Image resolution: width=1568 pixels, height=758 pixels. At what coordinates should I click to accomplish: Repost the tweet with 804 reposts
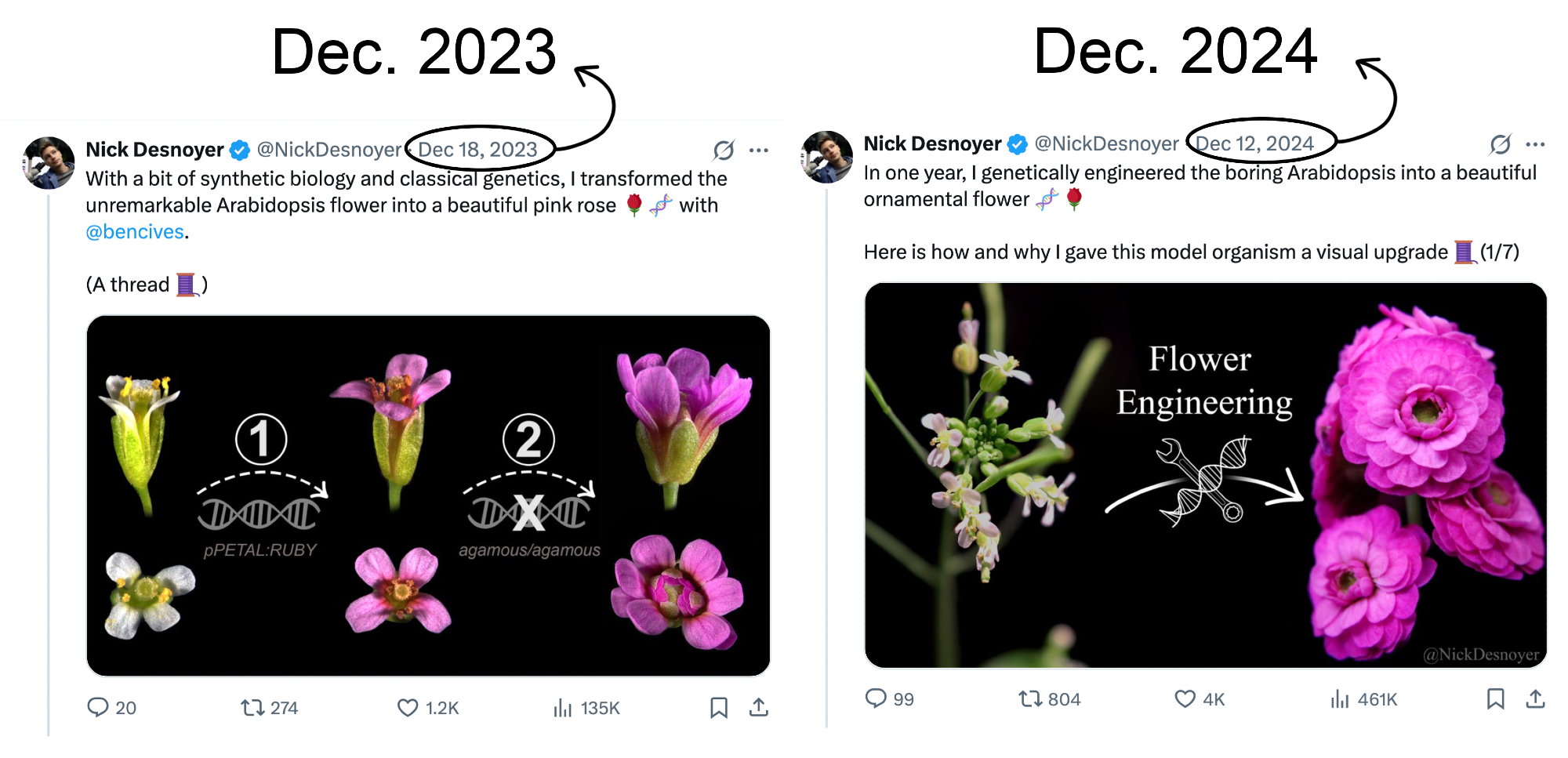click(1029, 698)
